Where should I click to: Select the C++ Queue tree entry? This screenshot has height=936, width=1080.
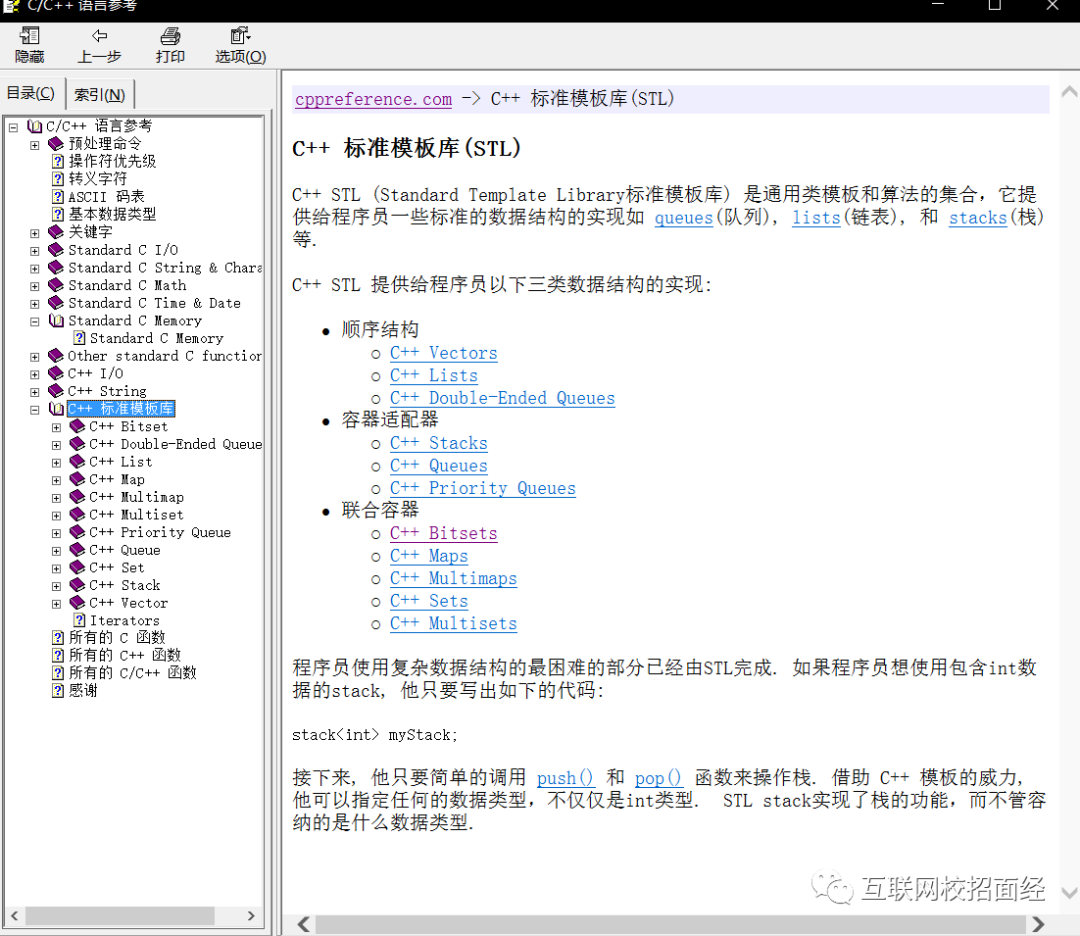(x=125, y=550)
